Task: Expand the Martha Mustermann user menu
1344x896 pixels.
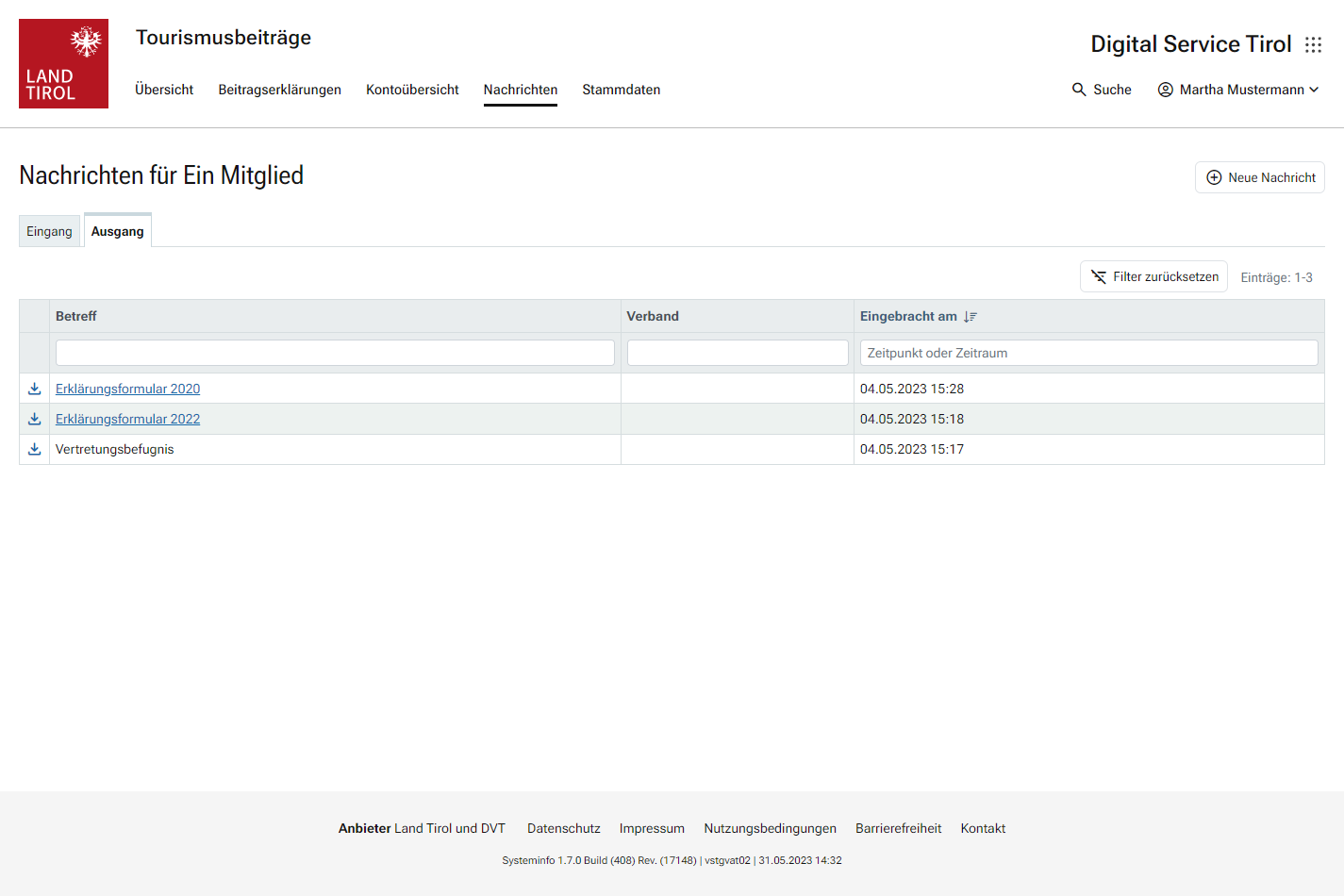Action: click(1314, 90)
